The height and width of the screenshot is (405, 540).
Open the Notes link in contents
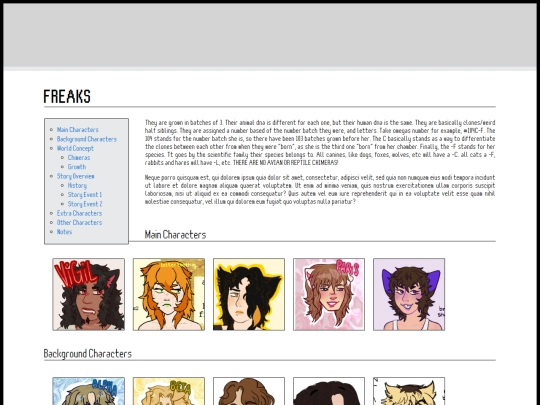[x=64, y=232]
